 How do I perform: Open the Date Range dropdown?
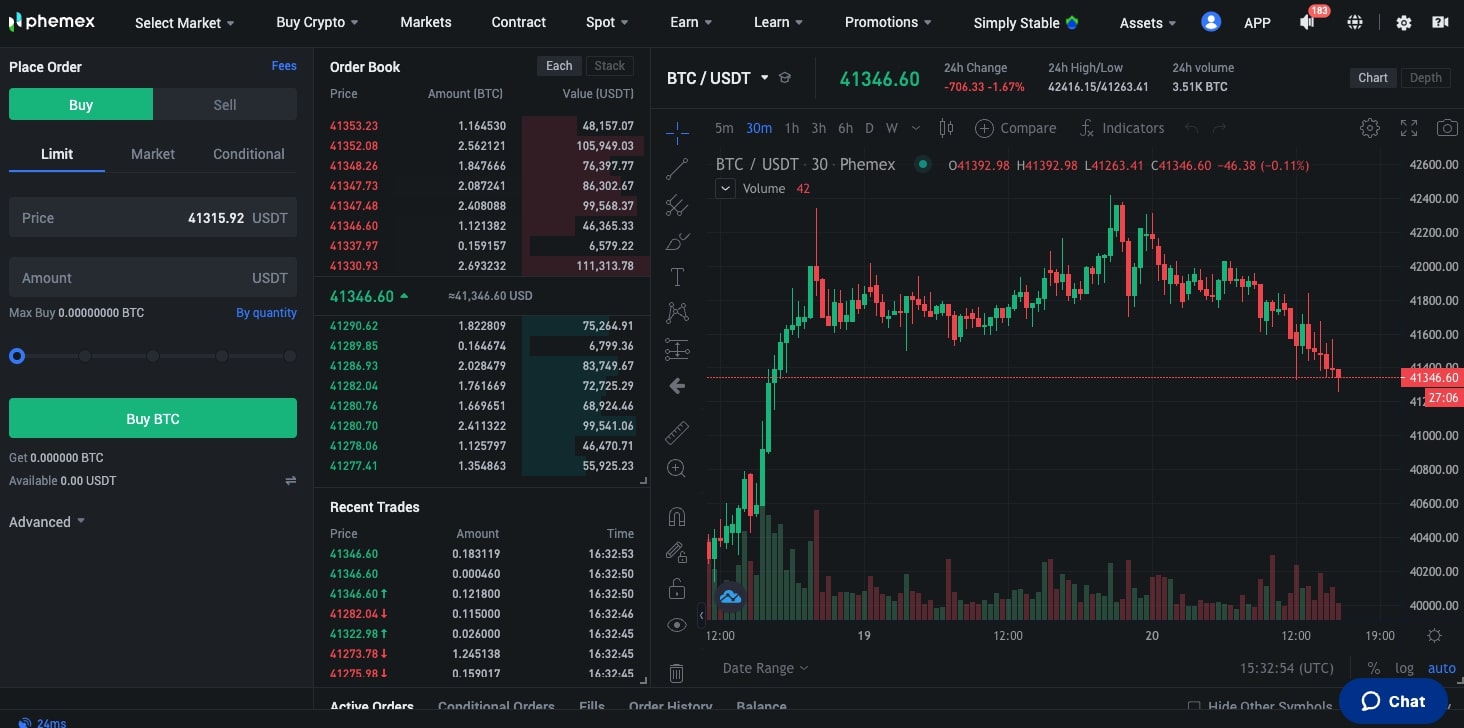(765, 668)
